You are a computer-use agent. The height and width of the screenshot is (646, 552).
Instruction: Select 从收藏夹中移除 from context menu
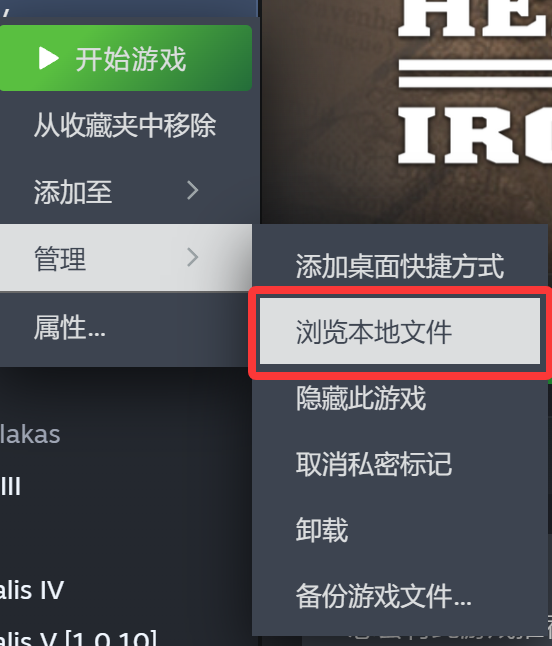pyautogui.click(x=126, y=125)
